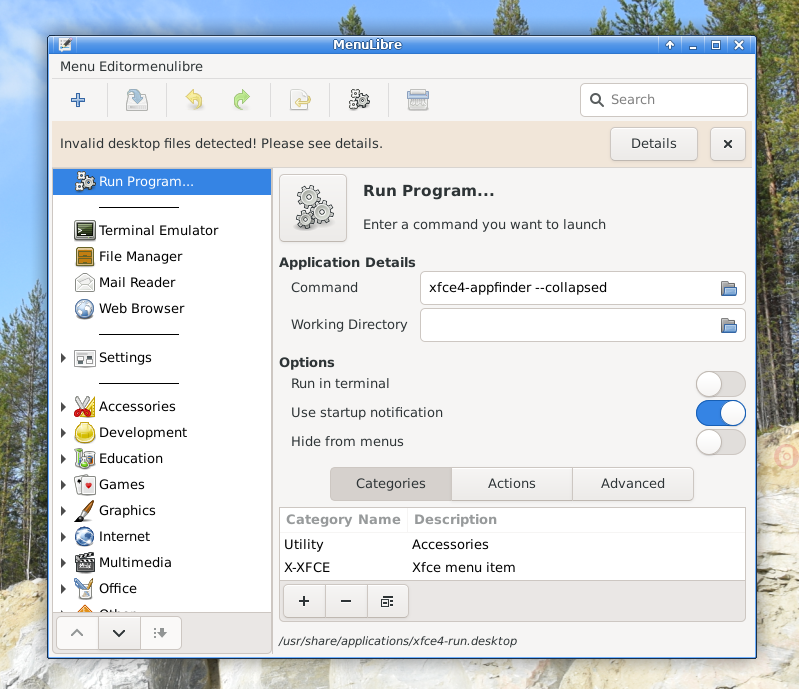Click the gears execute launcher toolbar icon
The height and width of the screenshot is (689, 799).
359,100
